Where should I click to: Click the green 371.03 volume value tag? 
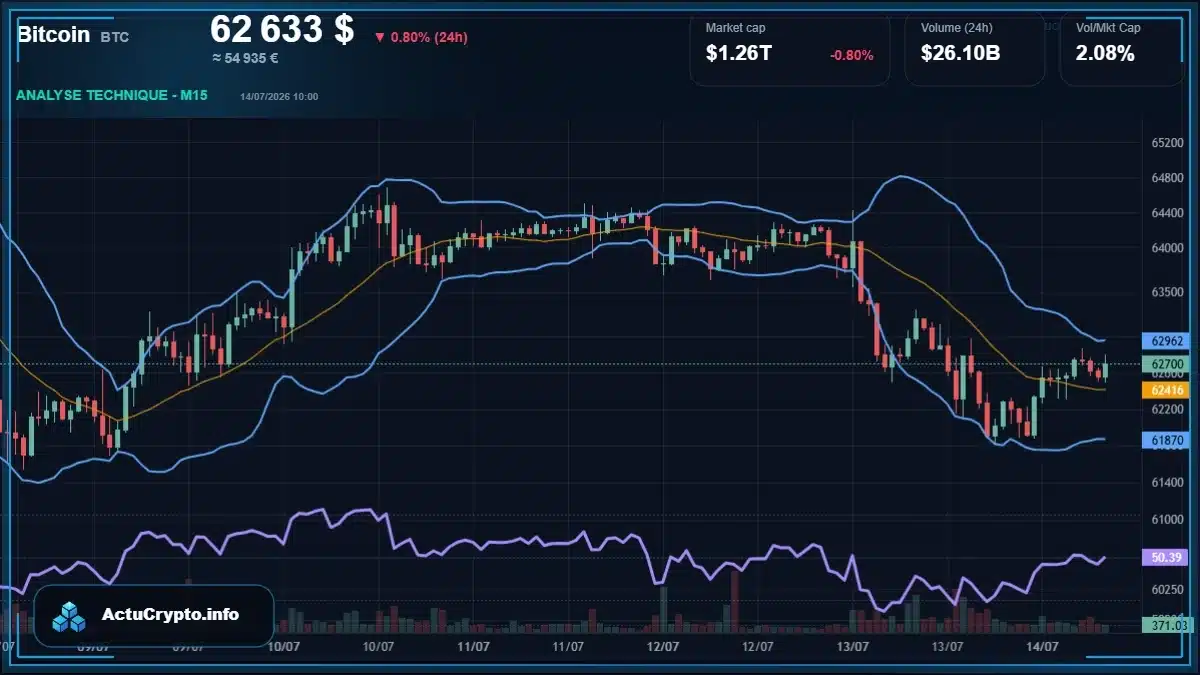click(1166, 625)
